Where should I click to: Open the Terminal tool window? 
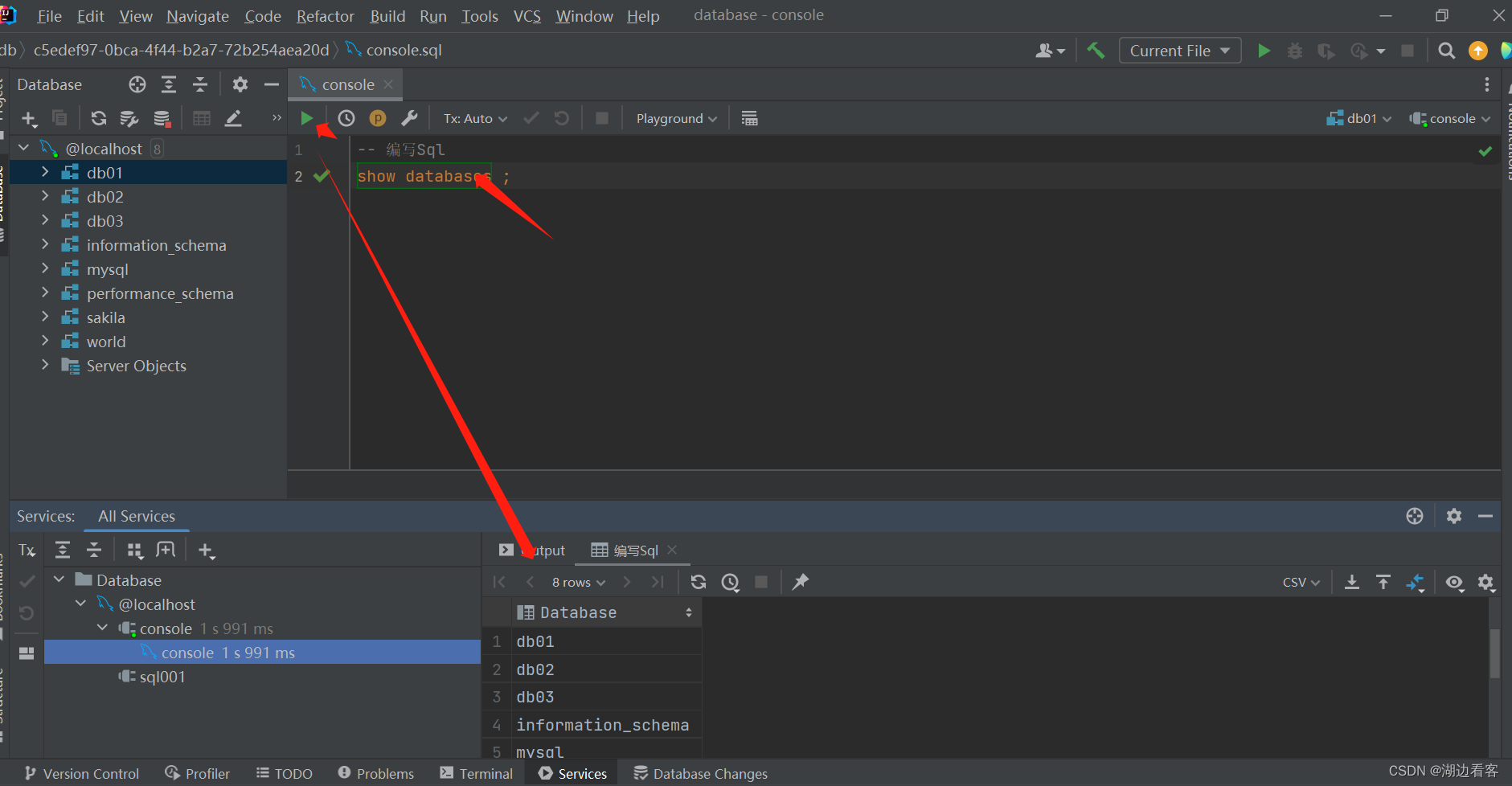pyautogui.click(x=477, y=773)
